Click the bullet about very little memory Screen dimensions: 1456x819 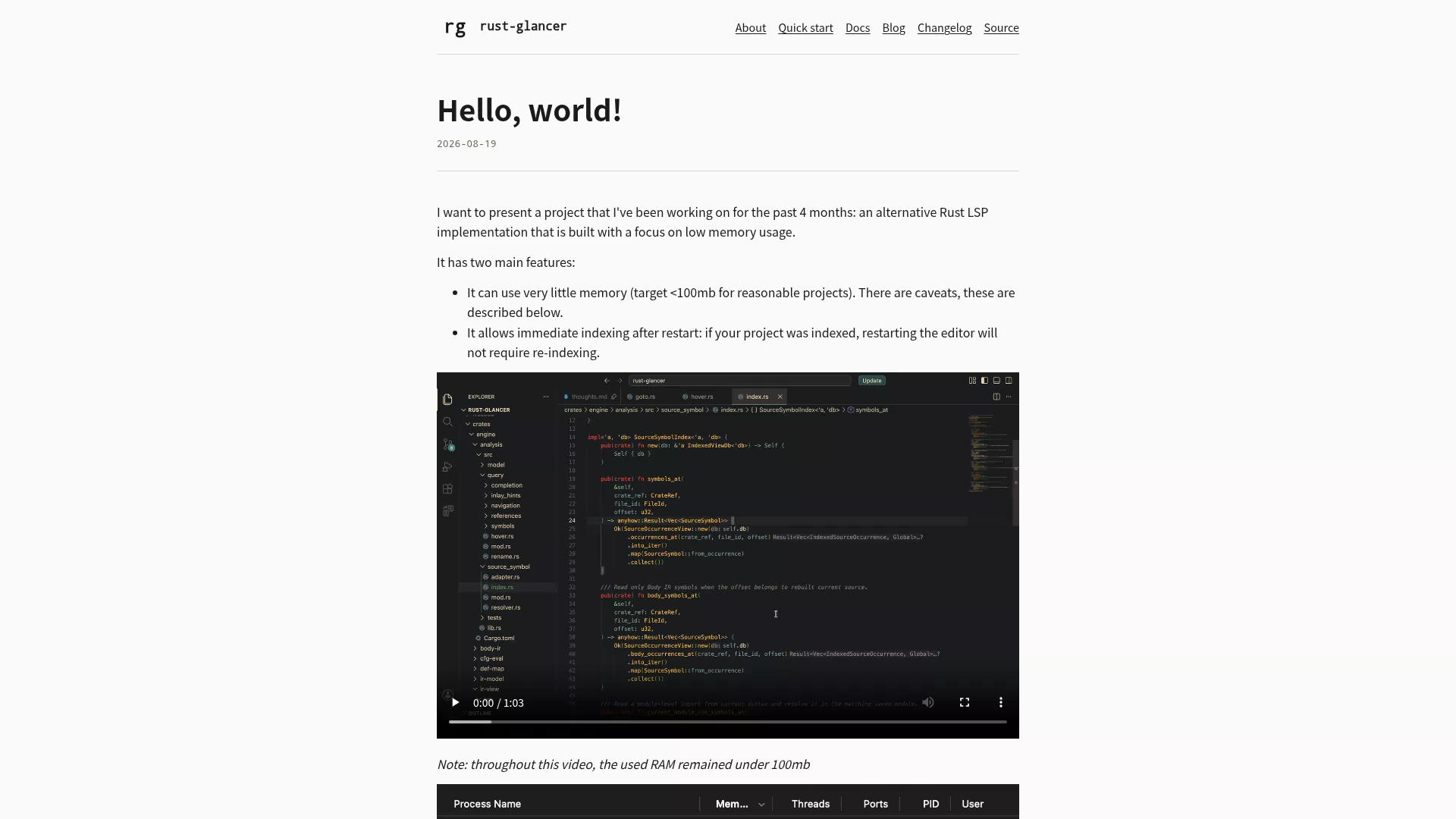coord(741,303)
